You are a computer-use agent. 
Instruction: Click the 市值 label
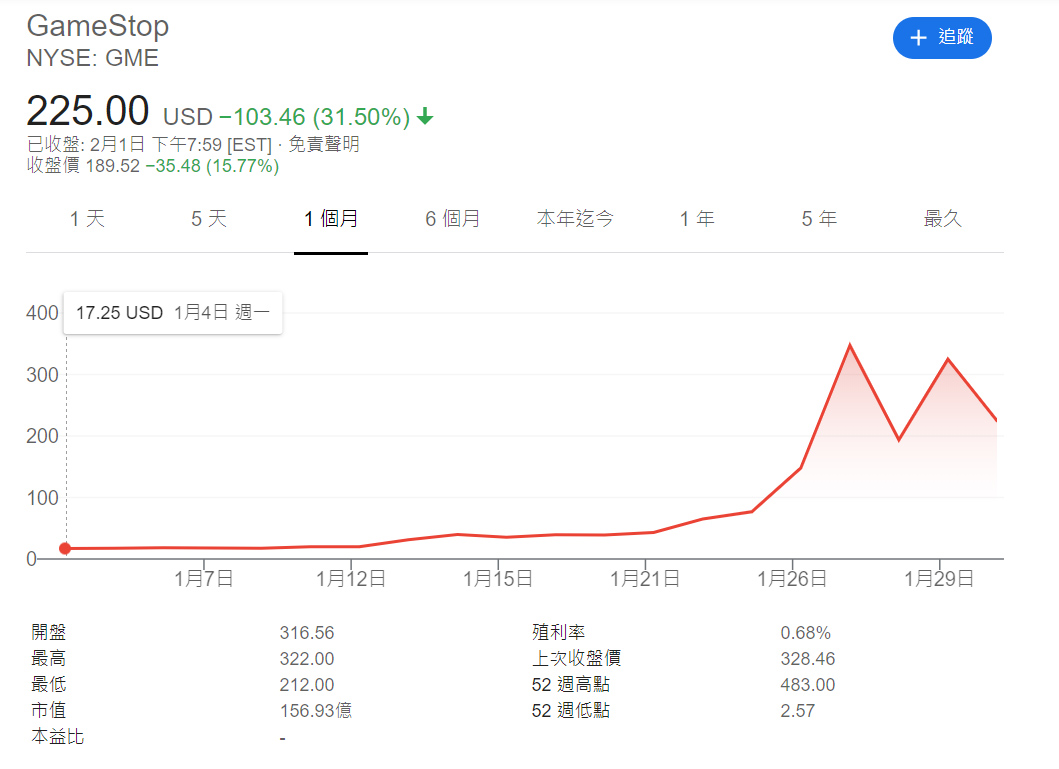(49, 710)
